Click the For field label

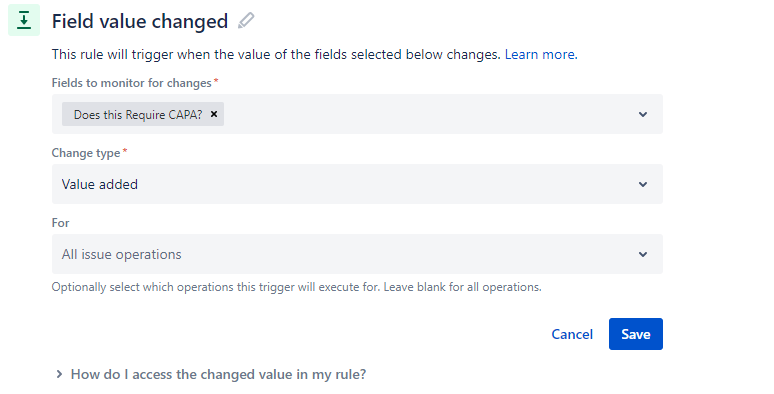[x=60, y=223]
